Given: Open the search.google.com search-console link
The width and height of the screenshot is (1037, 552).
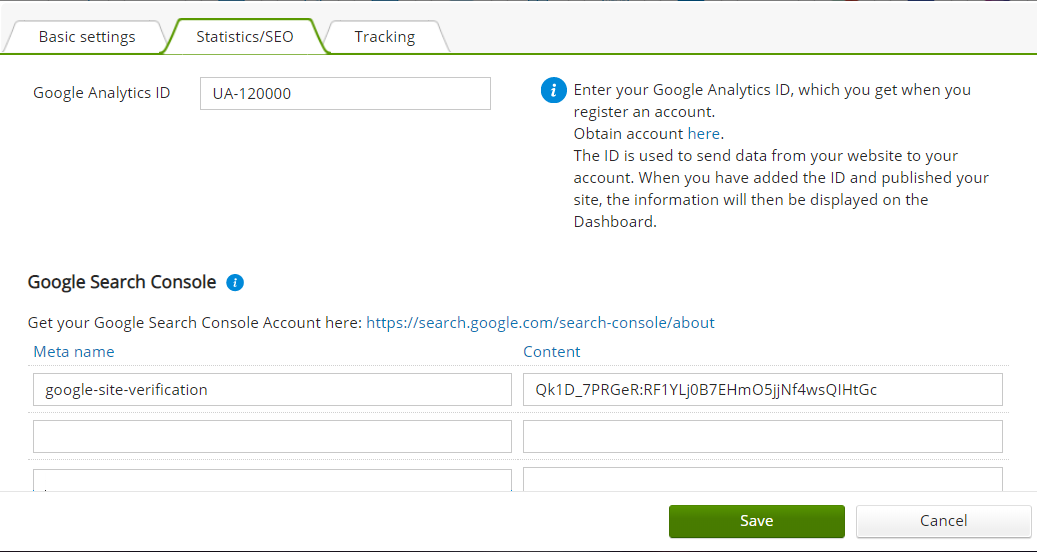Looking at the screenshot, I should coord(540,323).
